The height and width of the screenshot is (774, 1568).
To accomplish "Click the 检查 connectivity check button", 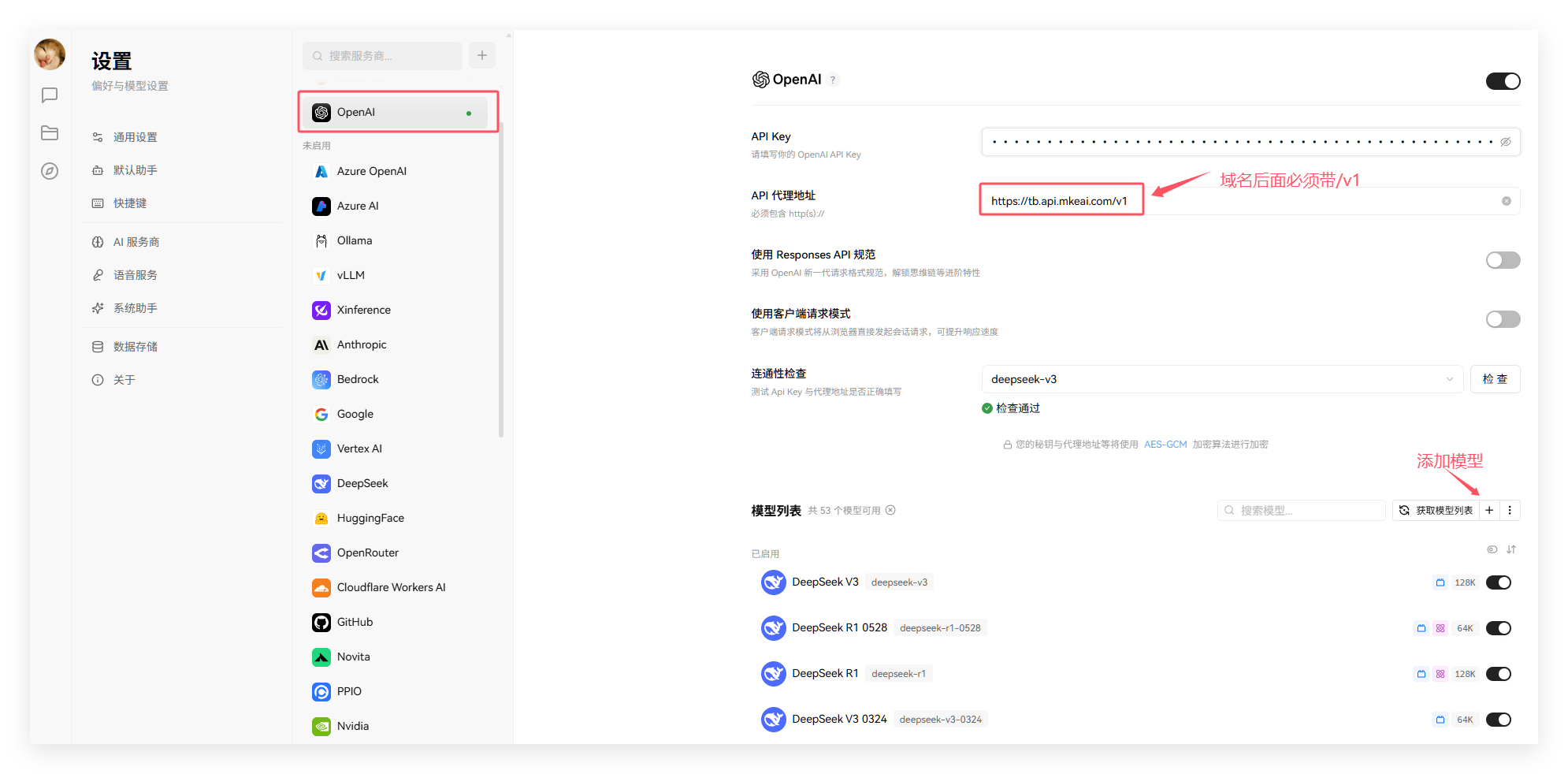I will (x=1495, y=379).
